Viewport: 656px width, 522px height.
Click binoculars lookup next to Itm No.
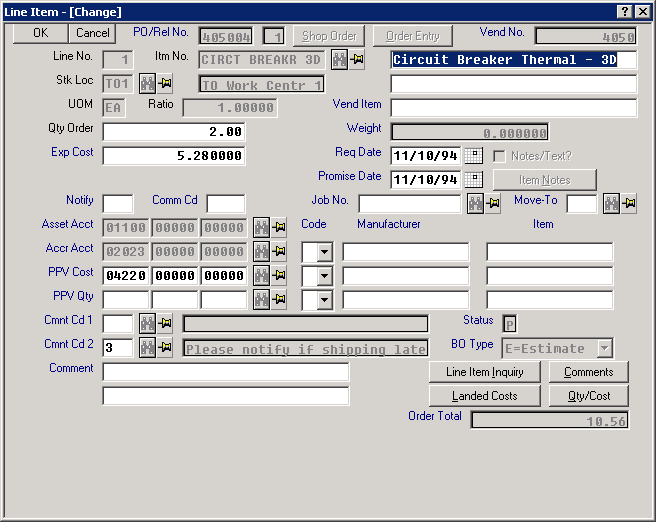[x=339, y=59]
